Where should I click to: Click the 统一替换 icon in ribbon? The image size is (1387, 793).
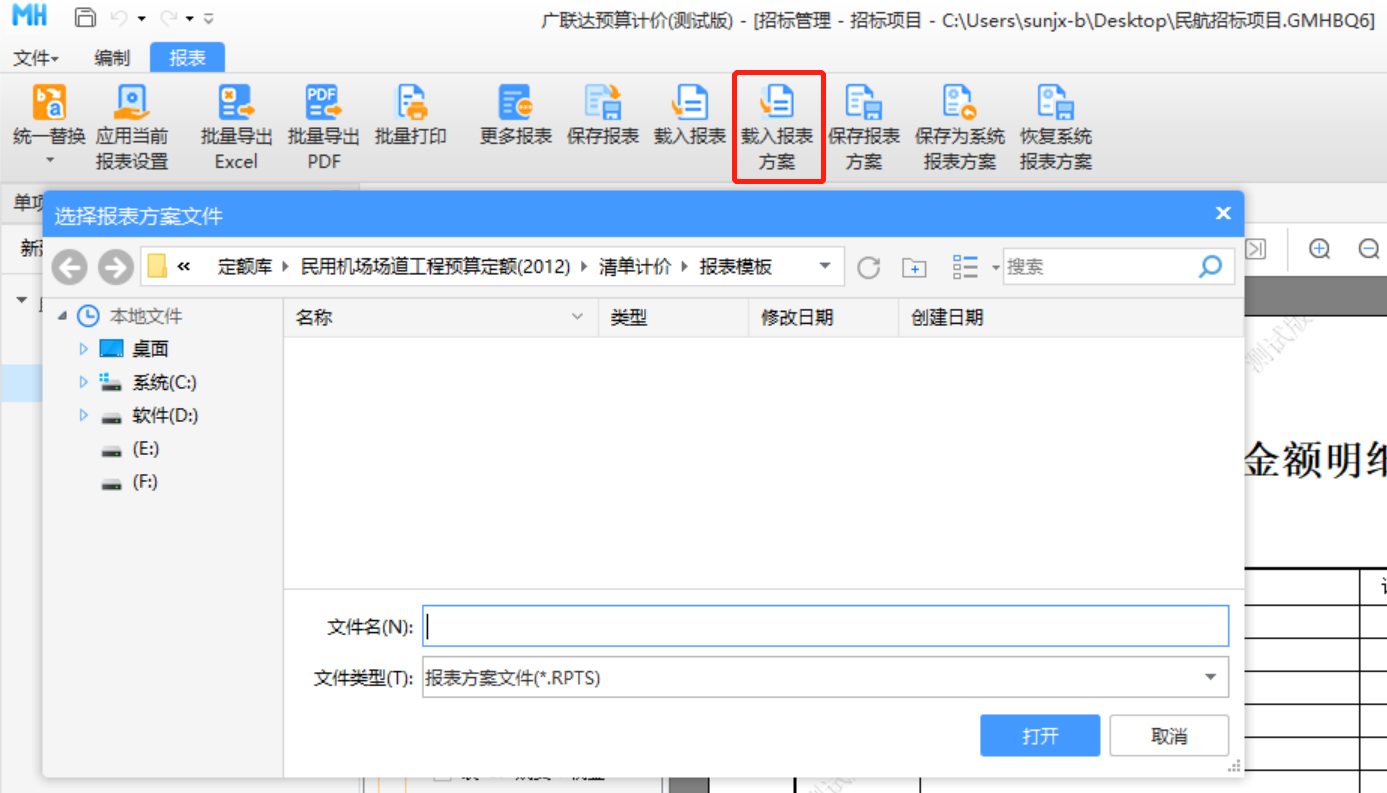tap(49, 103)
